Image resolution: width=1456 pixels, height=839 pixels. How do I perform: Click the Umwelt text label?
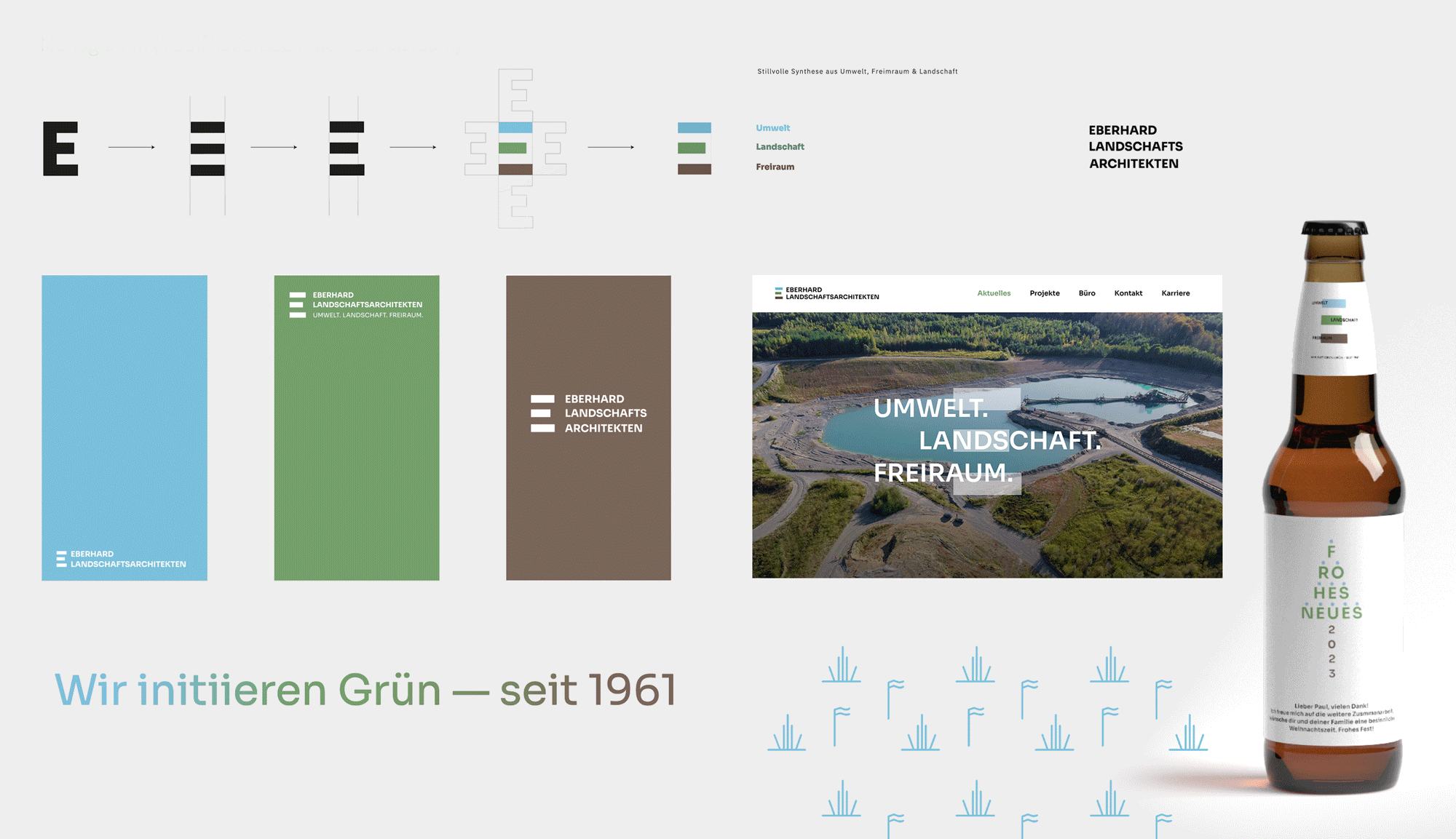[772, 128]
